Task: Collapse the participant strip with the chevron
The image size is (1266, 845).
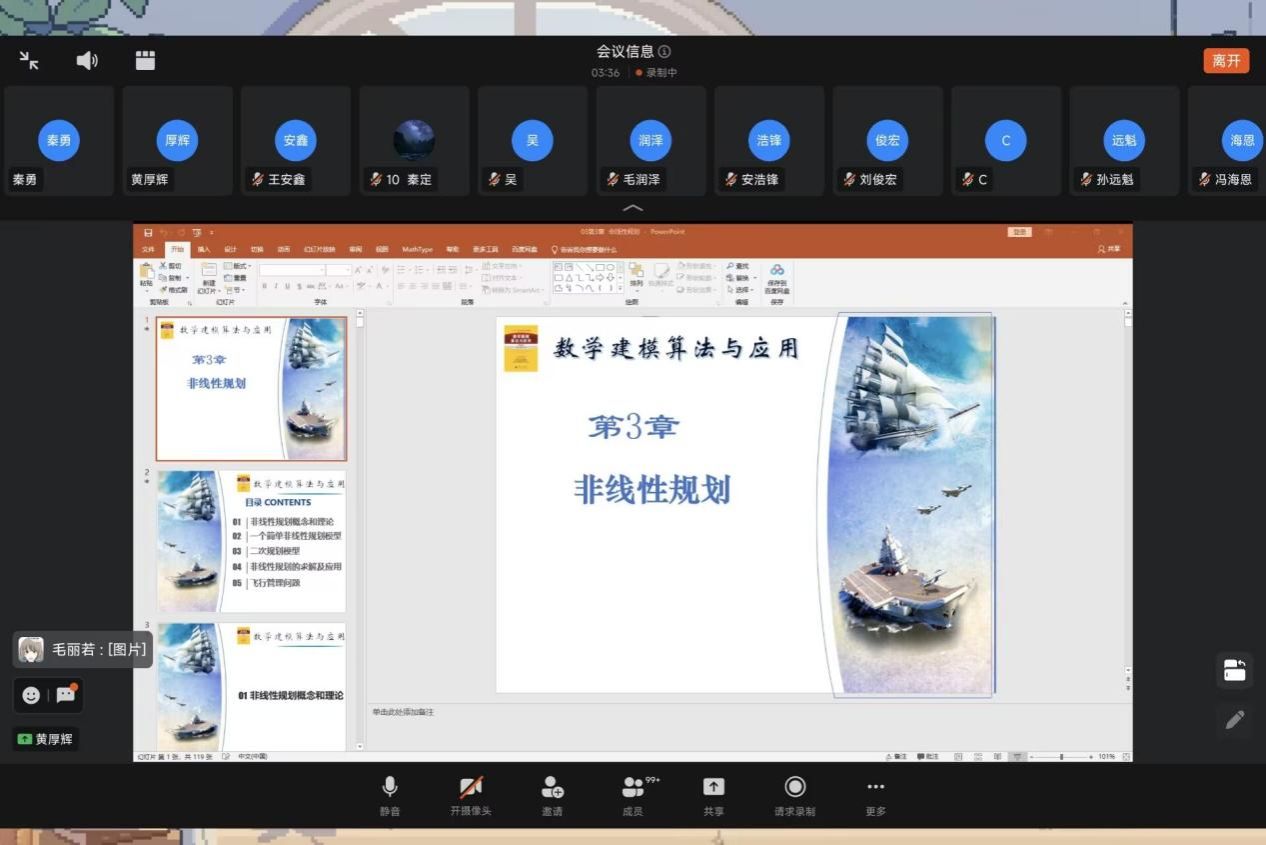Action: coord(633,208)
